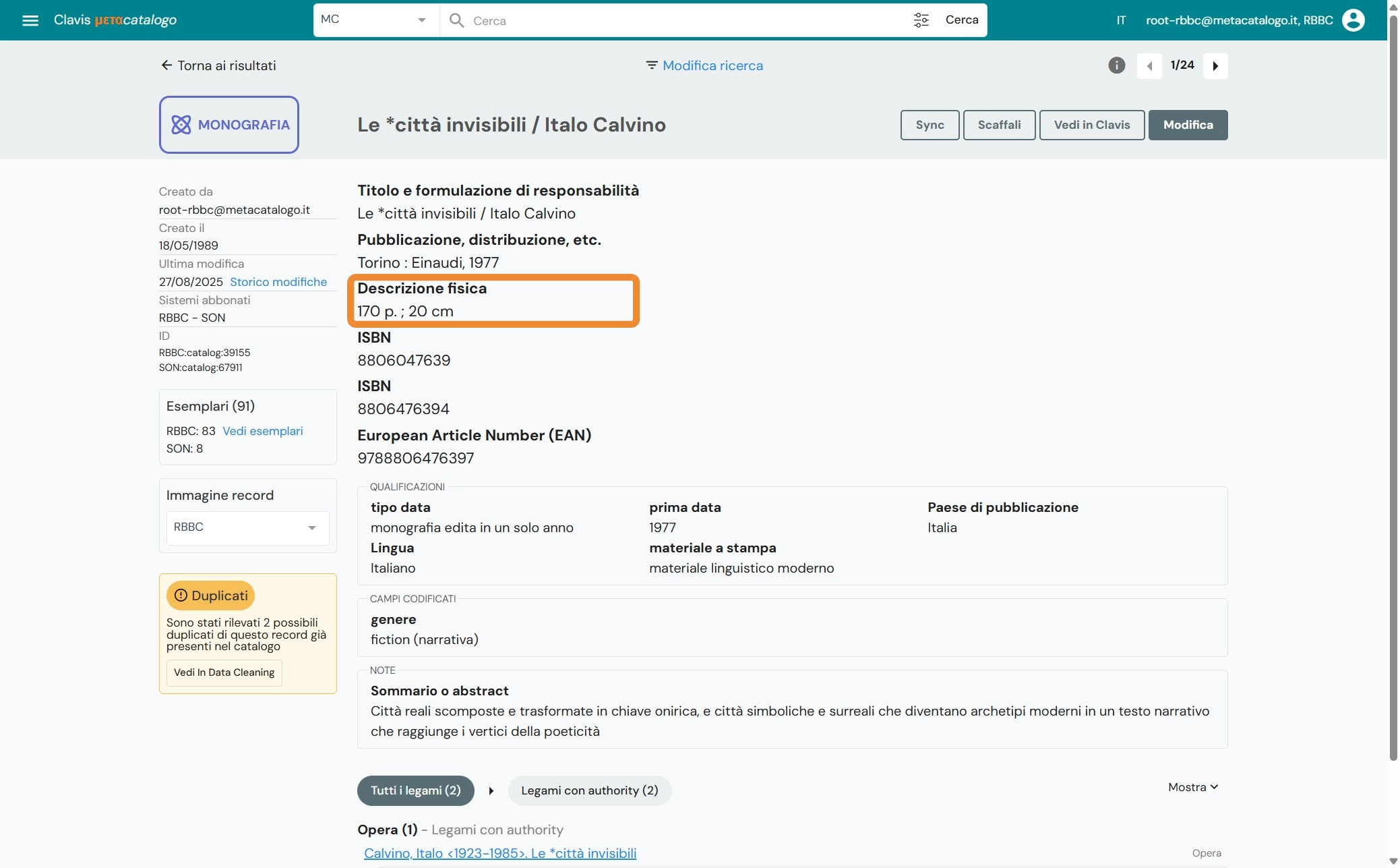This screenshot has height=868, width=1400.
Task: Switch to Legami con authority tab
Action: [589, 790]
